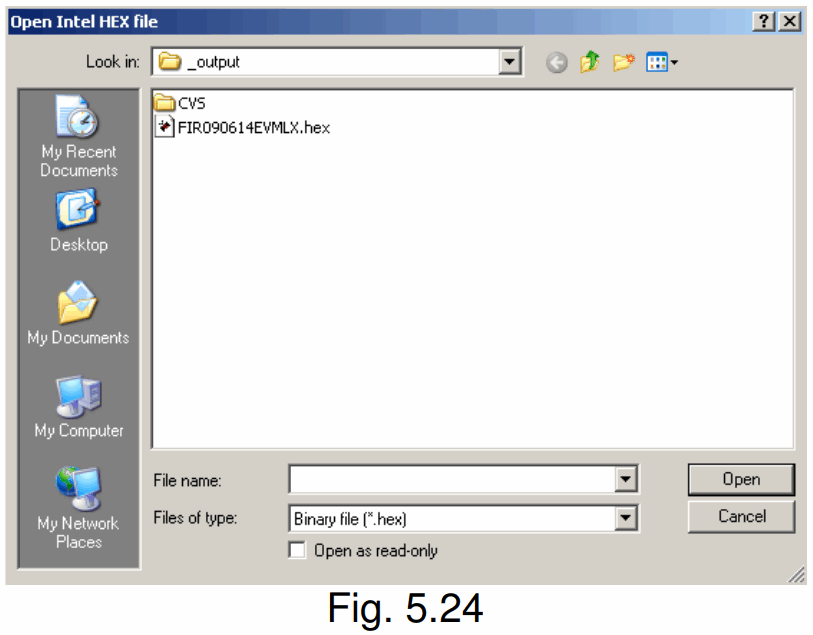
Task: Click the hex file icon
Action: (x=164, y=126)
